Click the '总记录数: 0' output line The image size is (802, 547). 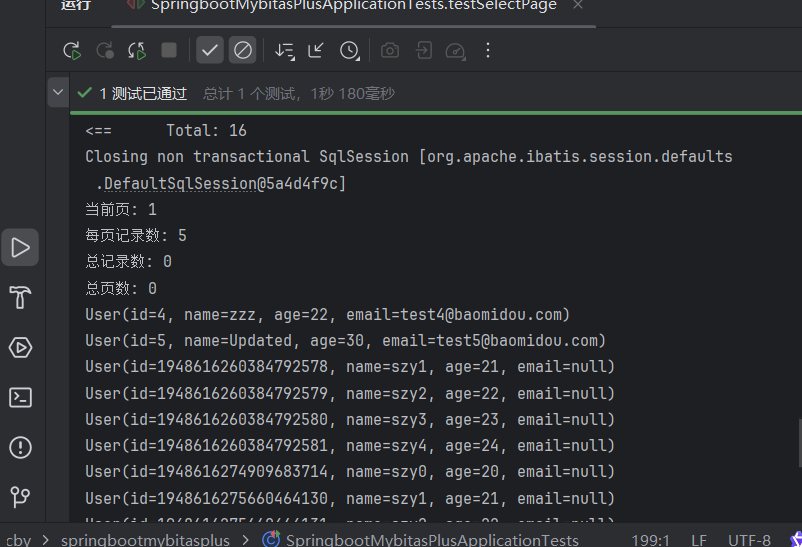pos(128,261)
